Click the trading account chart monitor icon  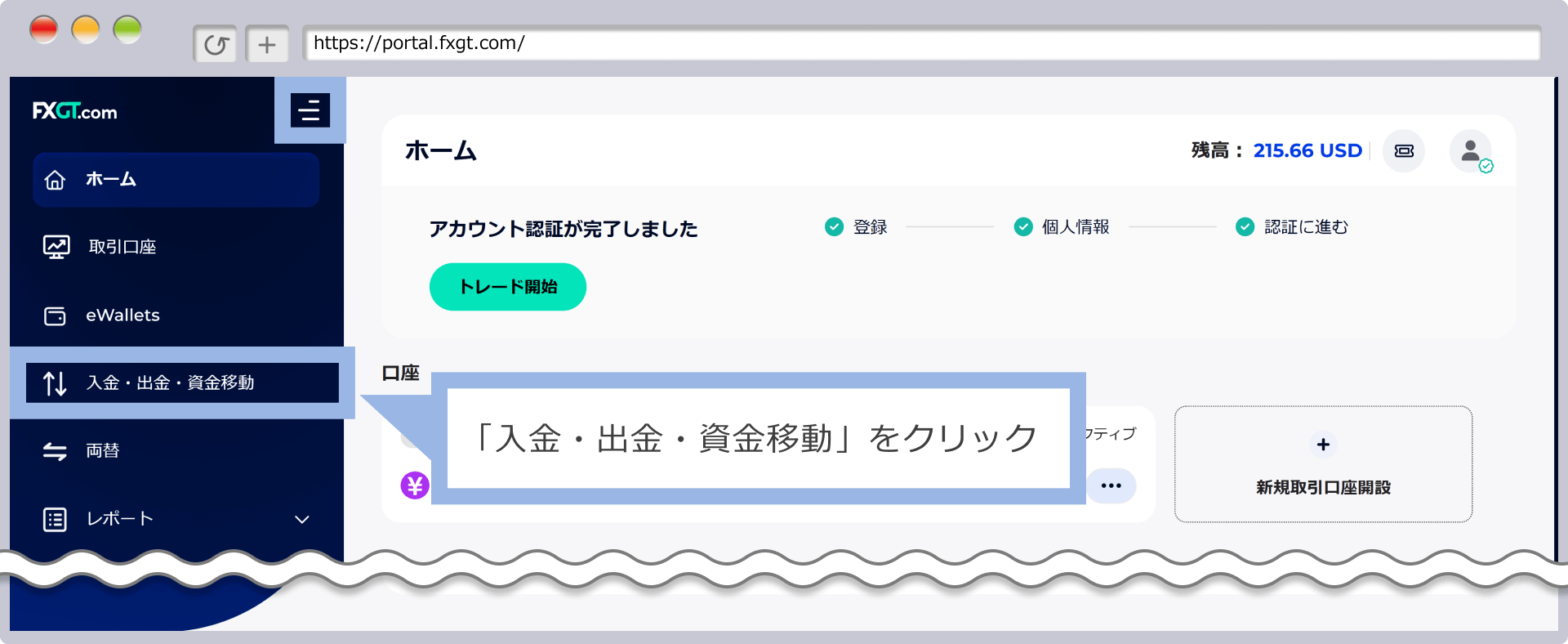pos(56,247)
